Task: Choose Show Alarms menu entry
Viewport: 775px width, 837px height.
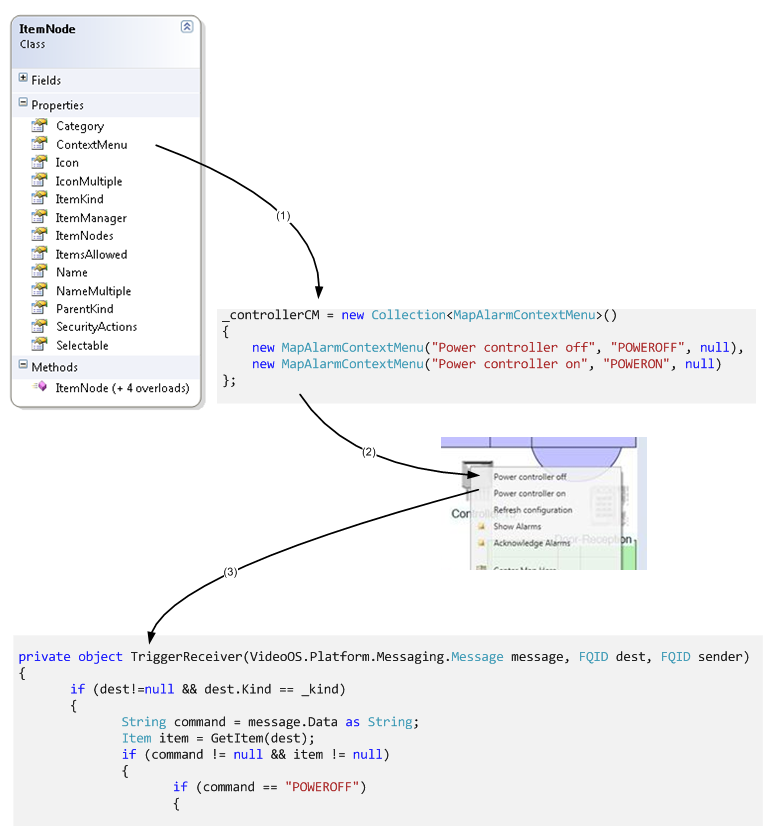Action: pyautogui.click(x=517, y=526)
